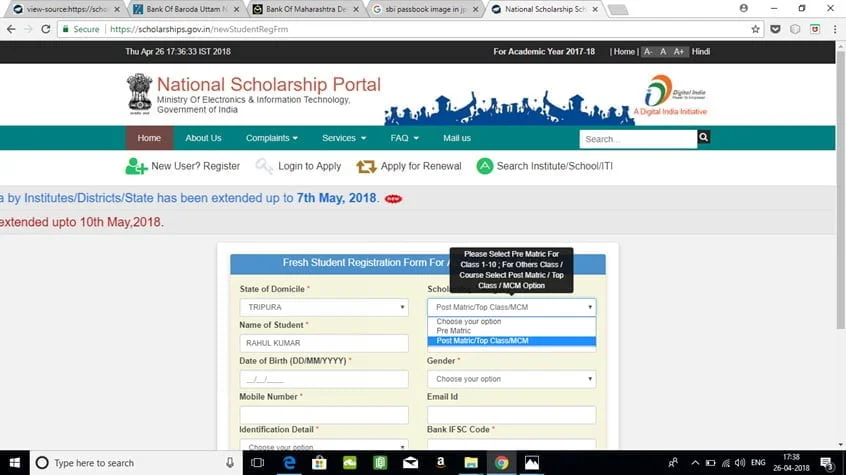This screenshot has width=846, height=475.
Task: Increase font size with A+ button
Action: tap(679, 52)
